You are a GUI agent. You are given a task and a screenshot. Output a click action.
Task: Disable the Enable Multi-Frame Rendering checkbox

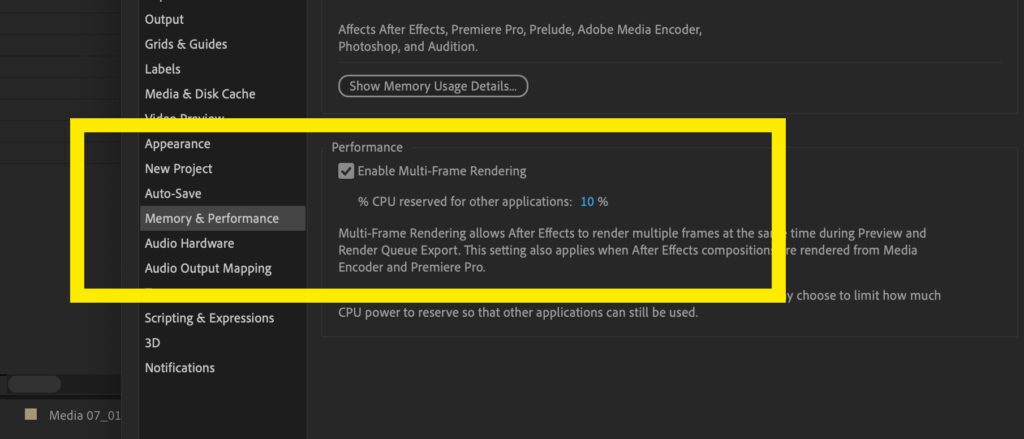tap(346, 171)
